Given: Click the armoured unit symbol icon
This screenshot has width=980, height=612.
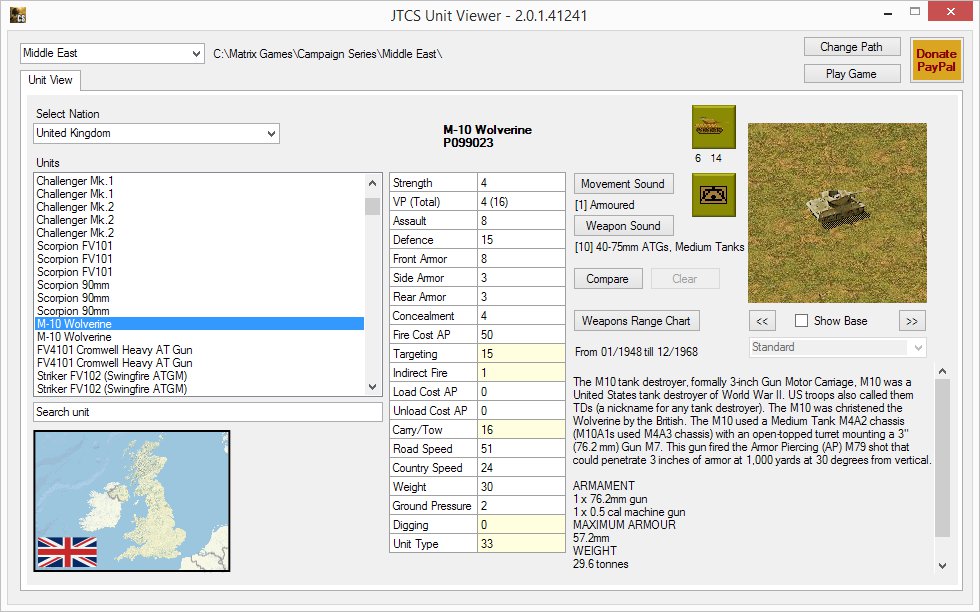Looking at the screenshot, I should click(713, 193).
